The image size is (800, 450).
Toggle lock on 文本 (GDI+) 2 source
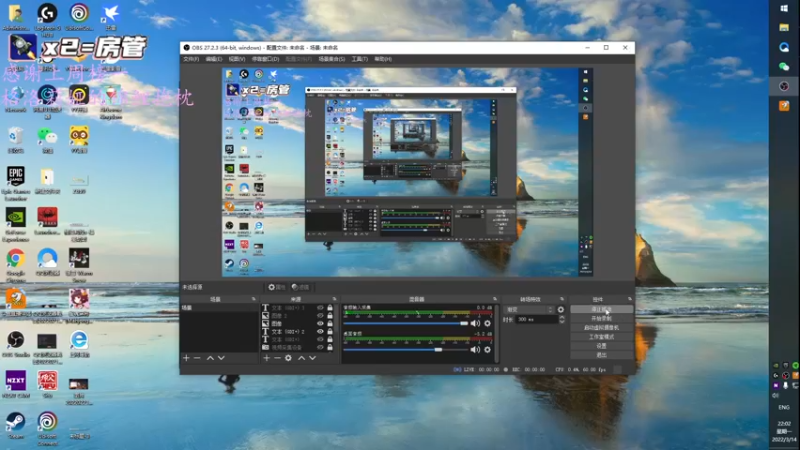click(330, 332)
